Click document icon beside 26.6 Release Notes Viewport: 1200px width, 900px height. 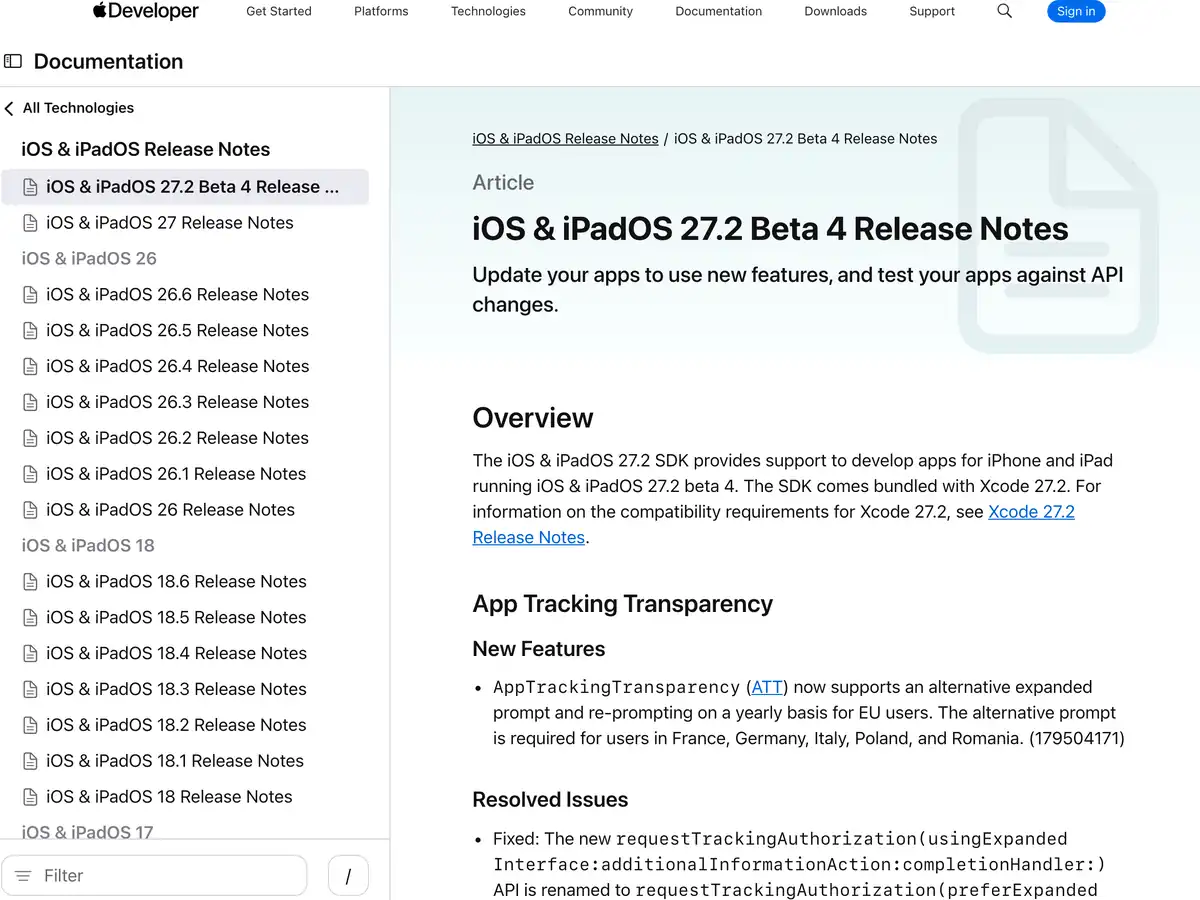(30, 295)
